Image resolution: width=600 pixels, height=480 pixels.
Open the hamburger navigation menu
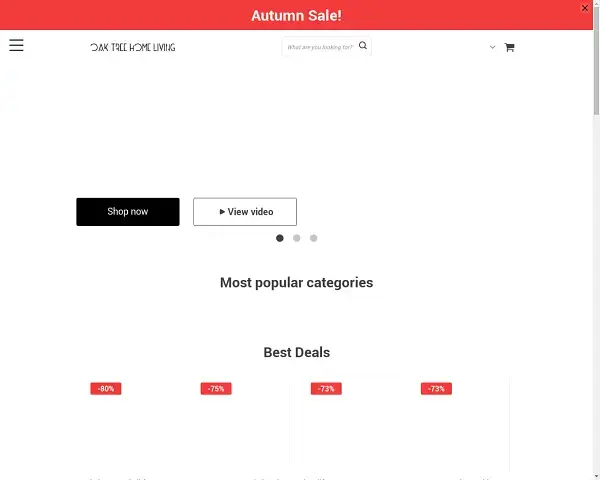click(x=16, y=45)
